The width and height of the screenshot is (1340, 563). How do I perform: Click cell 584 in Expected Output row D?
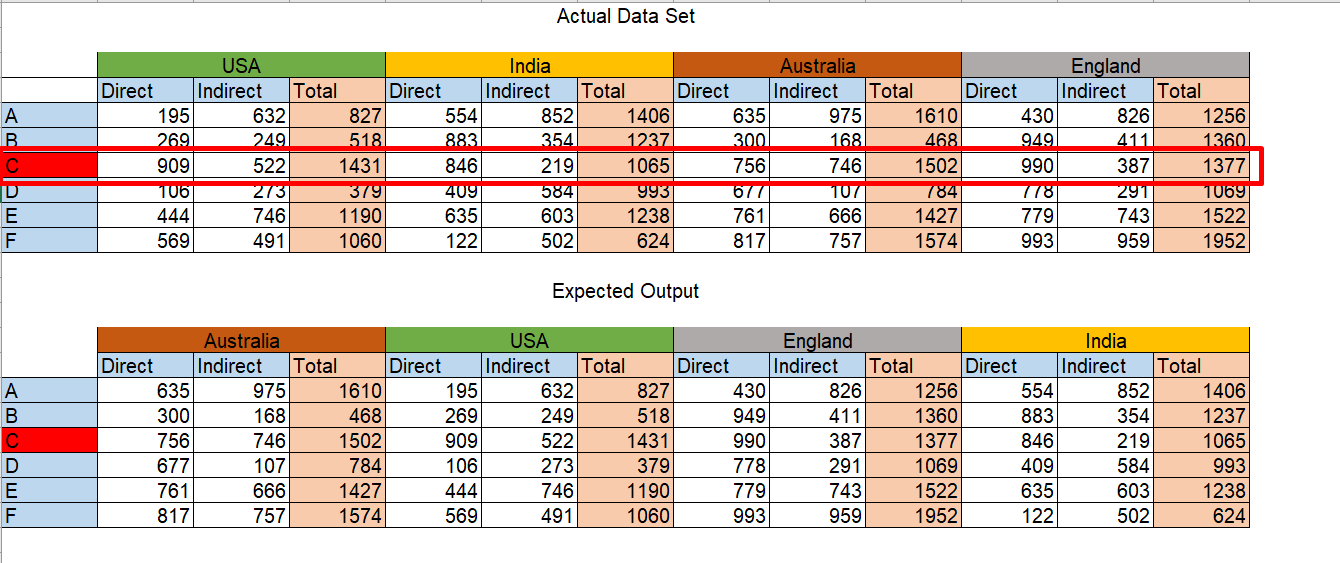(x=1105, y=465)
